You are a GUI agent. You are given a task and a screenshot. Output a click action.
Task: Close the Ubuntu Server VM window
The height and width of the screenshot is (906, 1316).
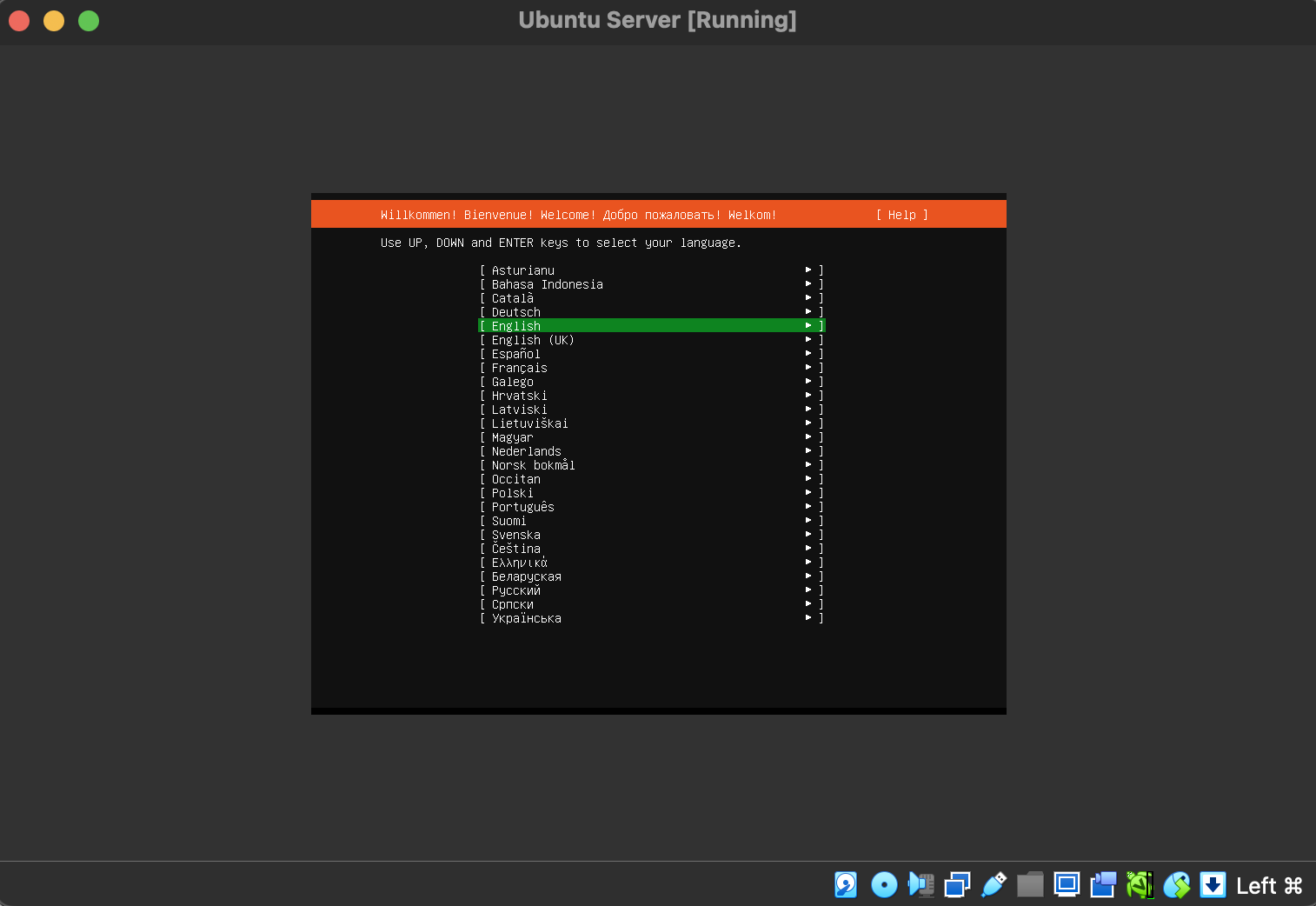[19, 21]
